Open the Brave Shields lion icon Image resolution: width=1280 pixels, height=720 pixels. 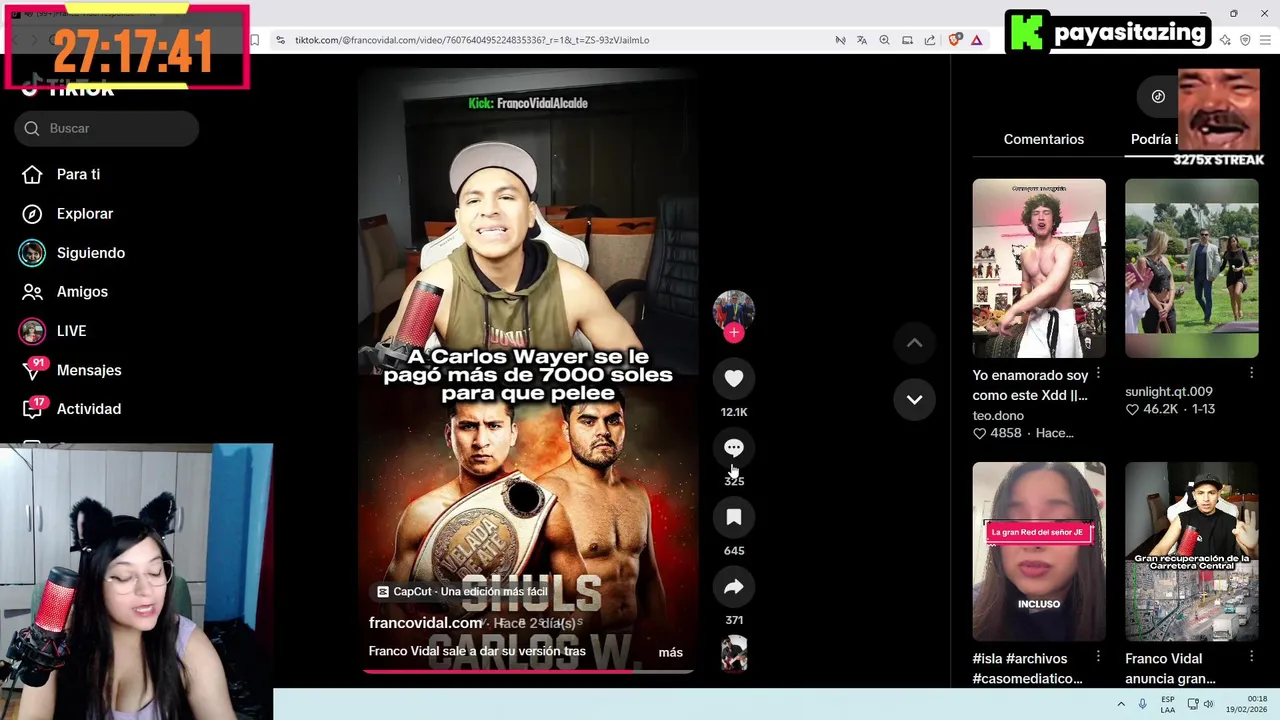(955, 40)
